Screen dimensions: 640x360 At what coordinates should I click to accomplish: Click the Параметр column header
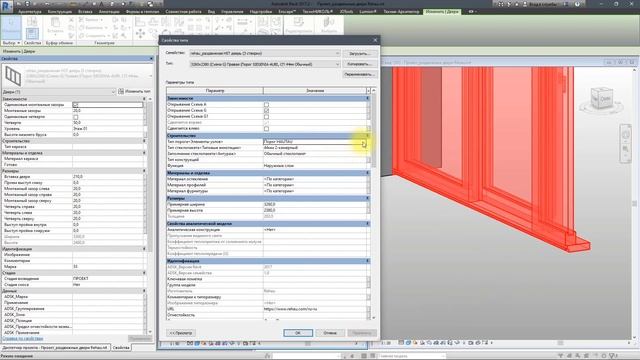(x=215, y=91)
